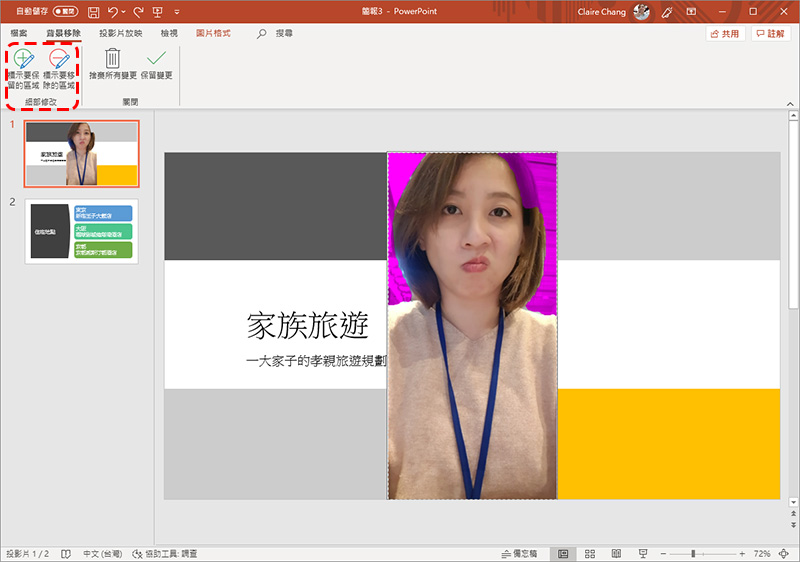800x562 pixels.
Task: Click the subtitle text on slide
Action: pos(316,361)
